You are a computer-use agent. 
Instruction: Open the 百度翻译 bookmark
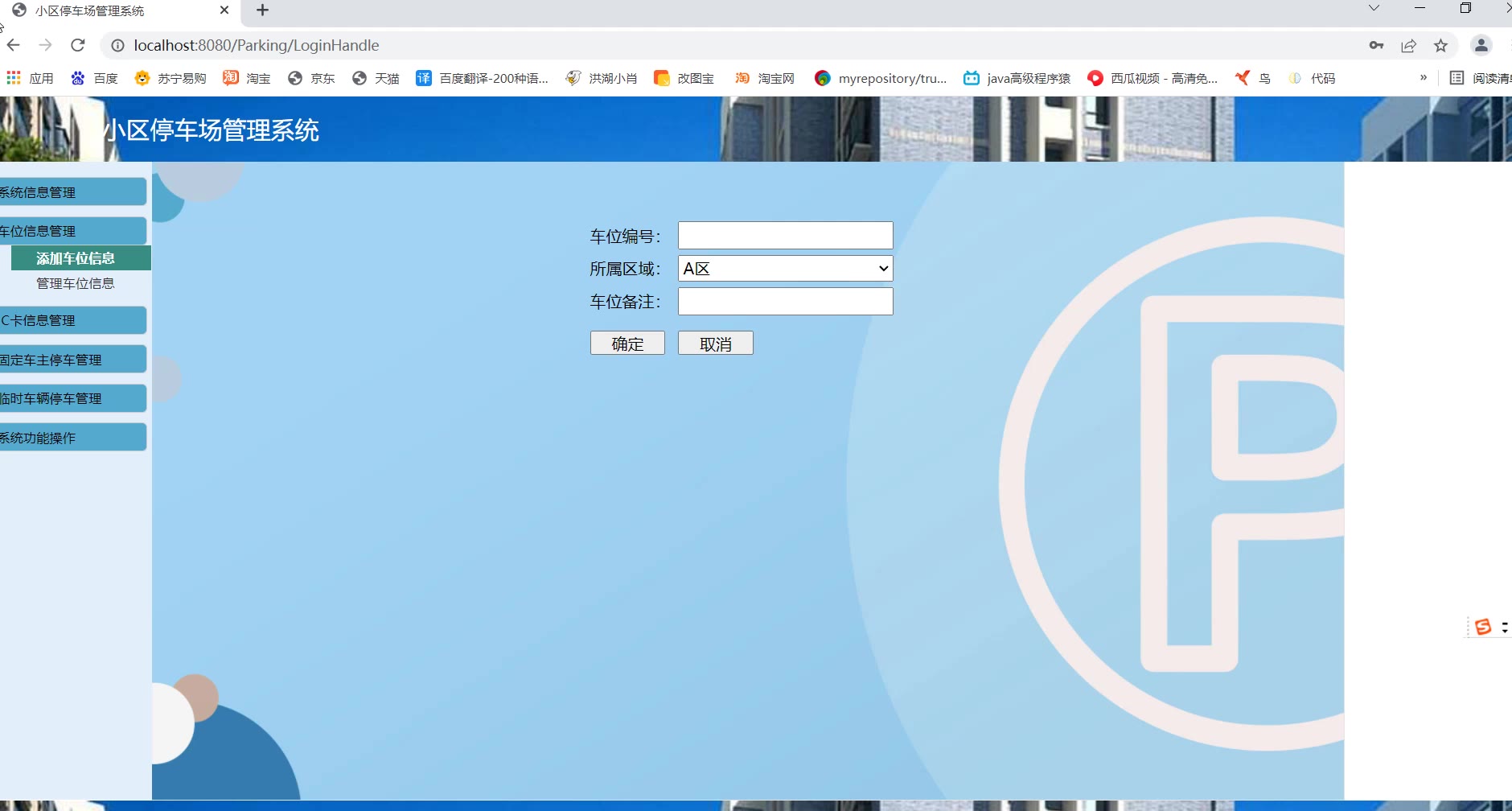click(x=482, y=78)
